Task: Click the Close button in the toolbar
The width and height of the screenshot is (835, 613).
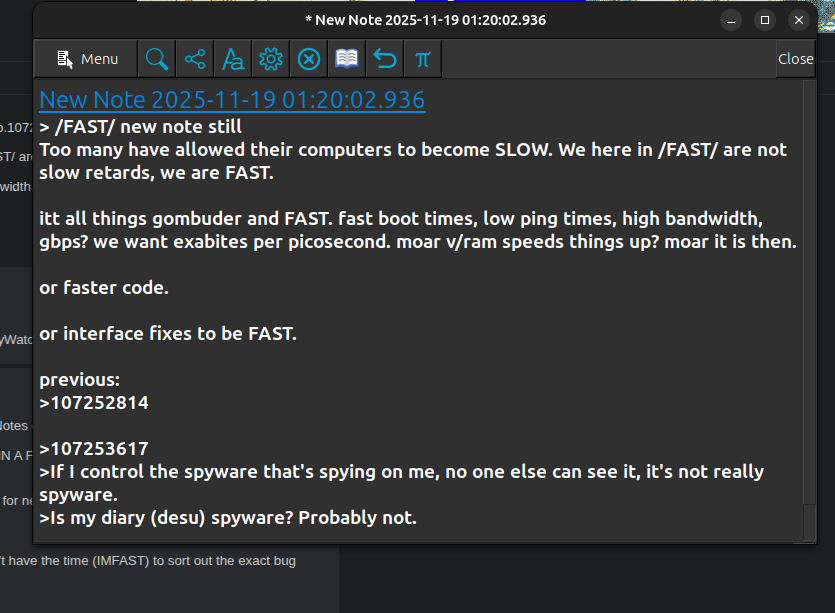Action: [796, 59]
